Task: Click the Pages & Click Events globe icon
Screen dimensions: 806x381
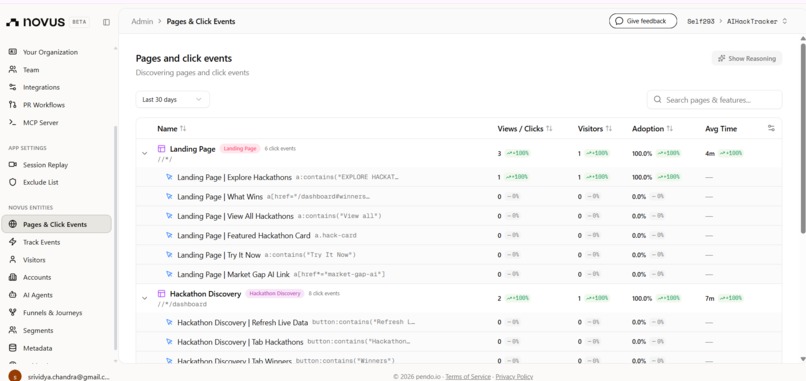Action: pyautogui.click(x=13, y=225)
